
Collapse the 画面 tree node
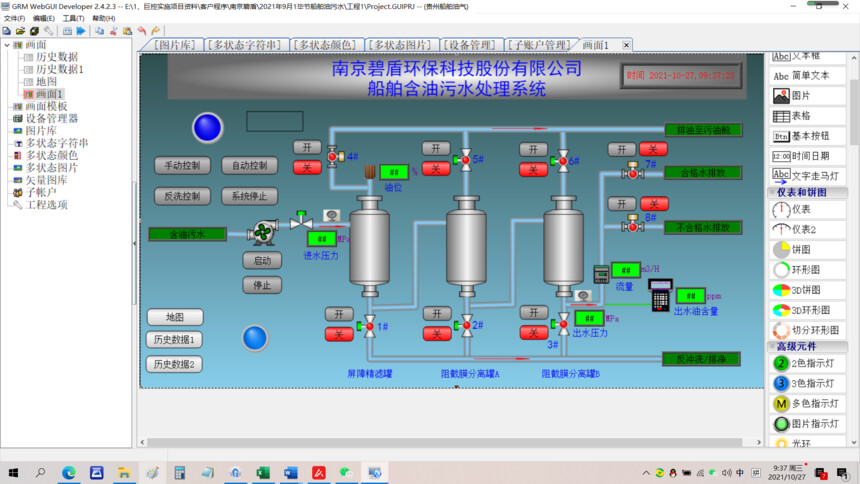coord(7,45)
